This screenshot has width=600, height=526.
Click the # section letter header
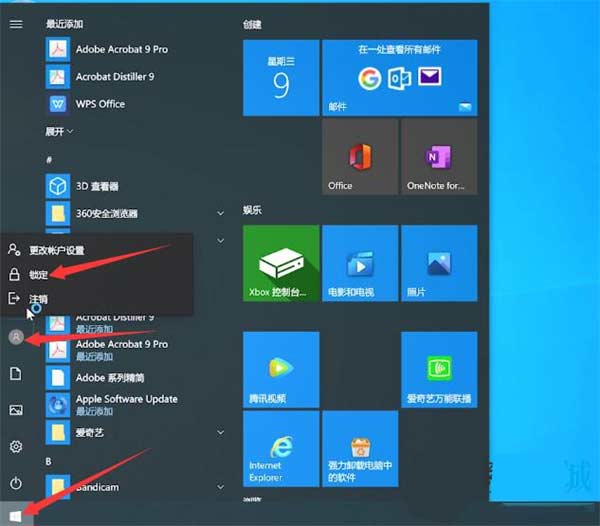49,160
